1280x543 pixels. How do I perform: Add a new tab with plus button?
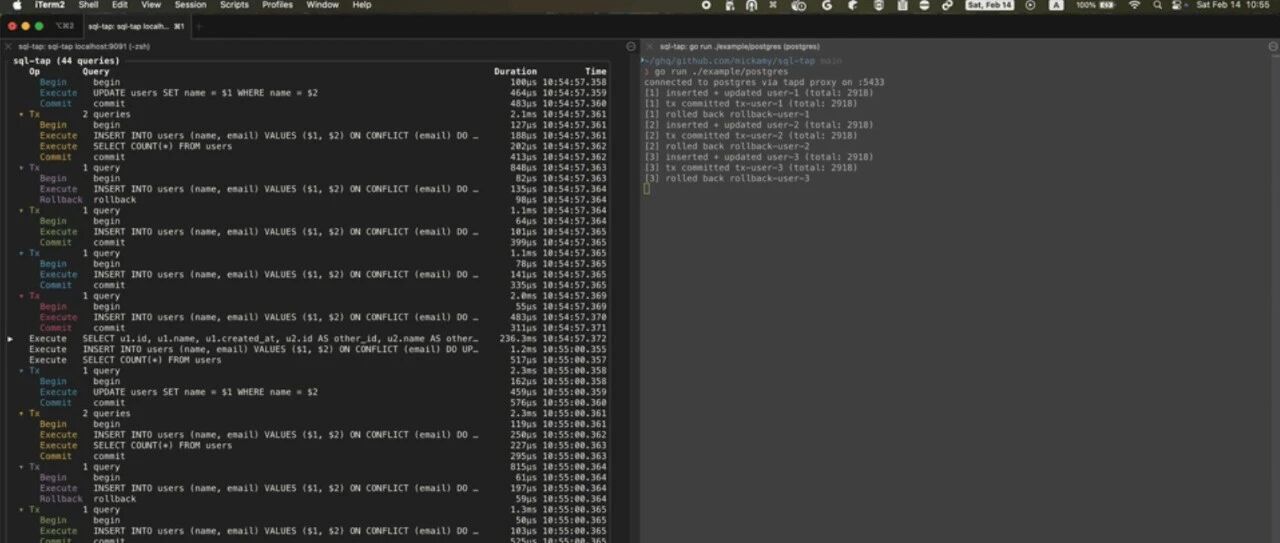coord(198,26)
